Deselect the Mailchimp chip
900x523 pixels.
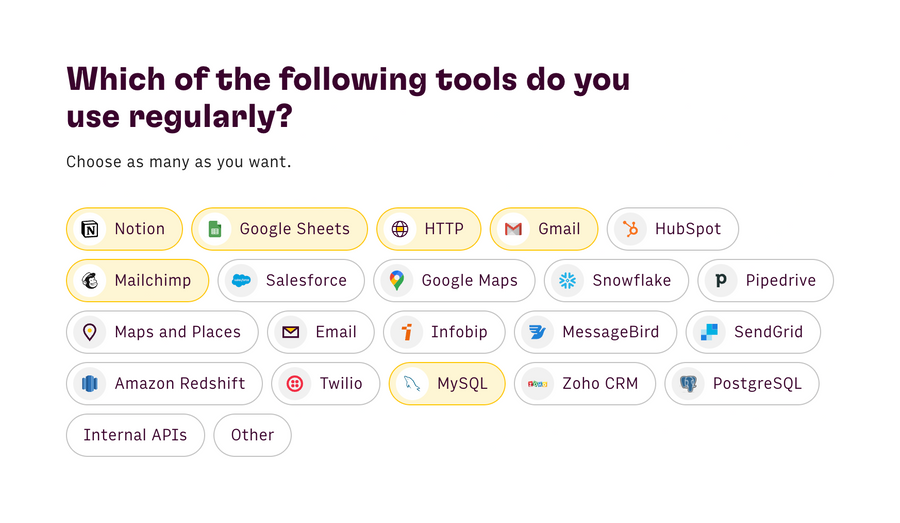click(137, 281)
